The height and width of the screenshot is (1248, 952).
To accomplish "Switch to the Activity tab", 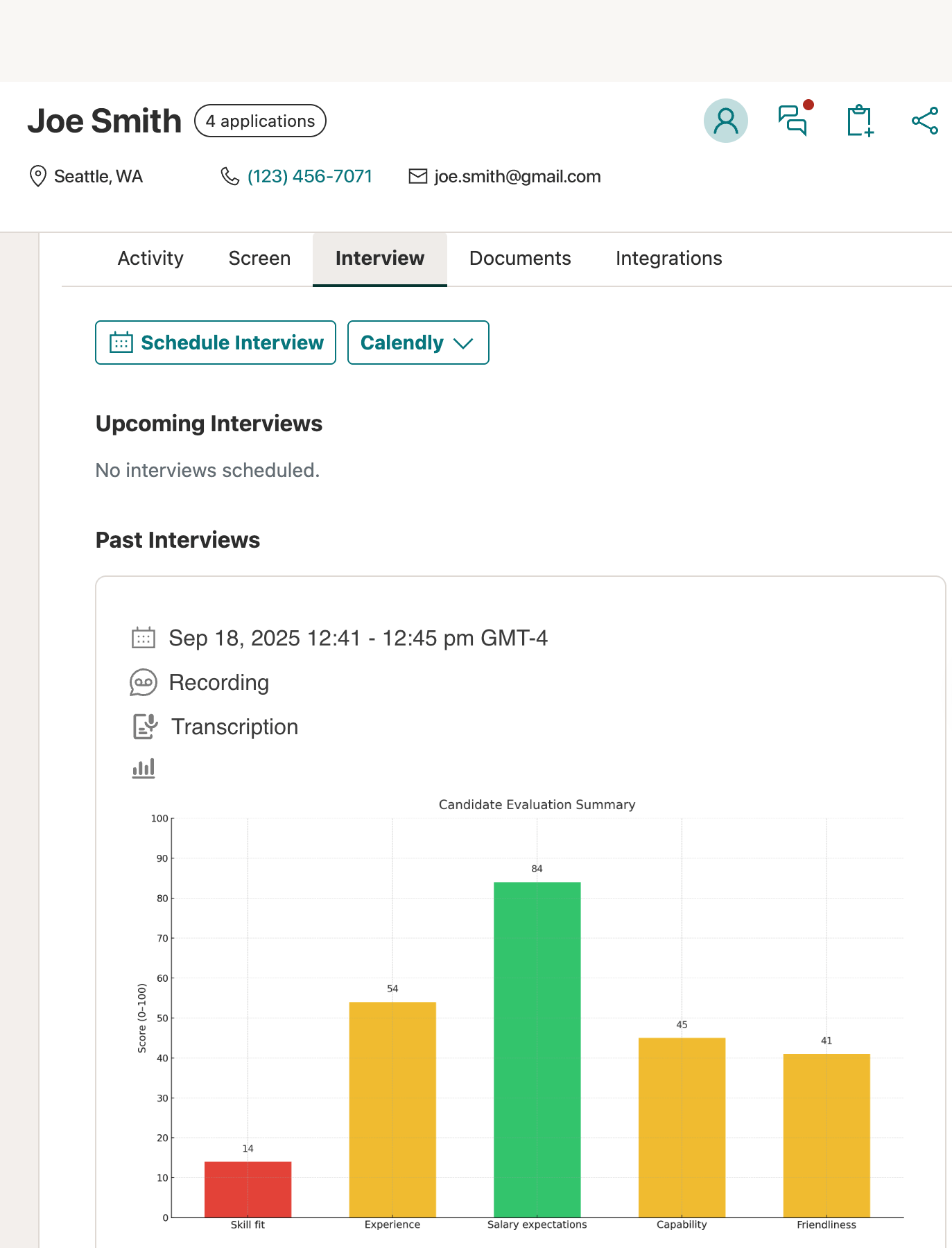I will pyautogui.click(x=150, y=259).
